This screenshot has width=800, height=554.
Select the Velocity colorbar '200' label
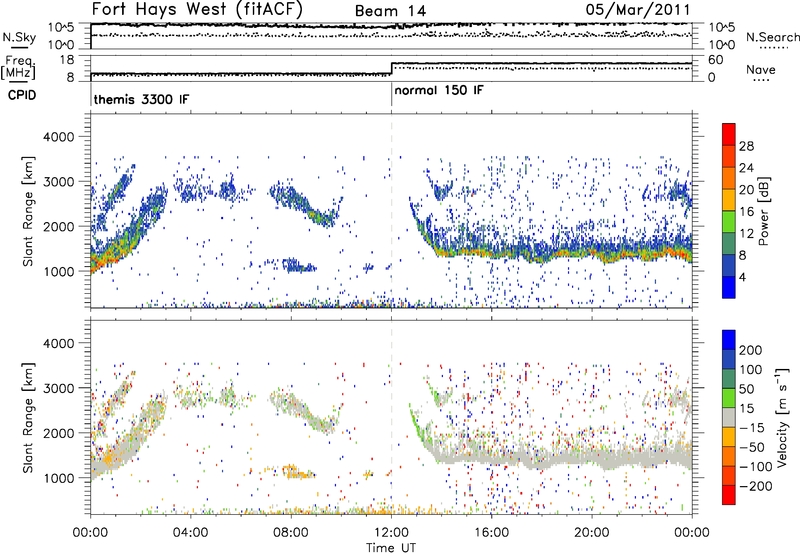coord(751,350)
